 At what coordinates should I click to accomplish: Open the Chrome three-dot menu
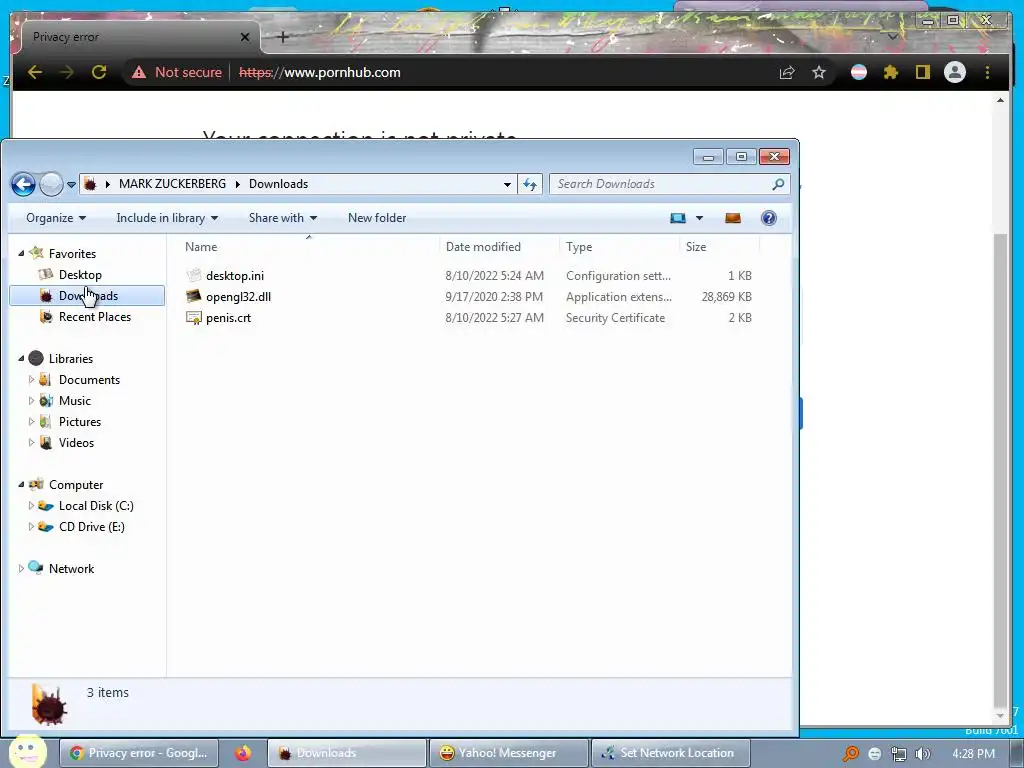987,72
